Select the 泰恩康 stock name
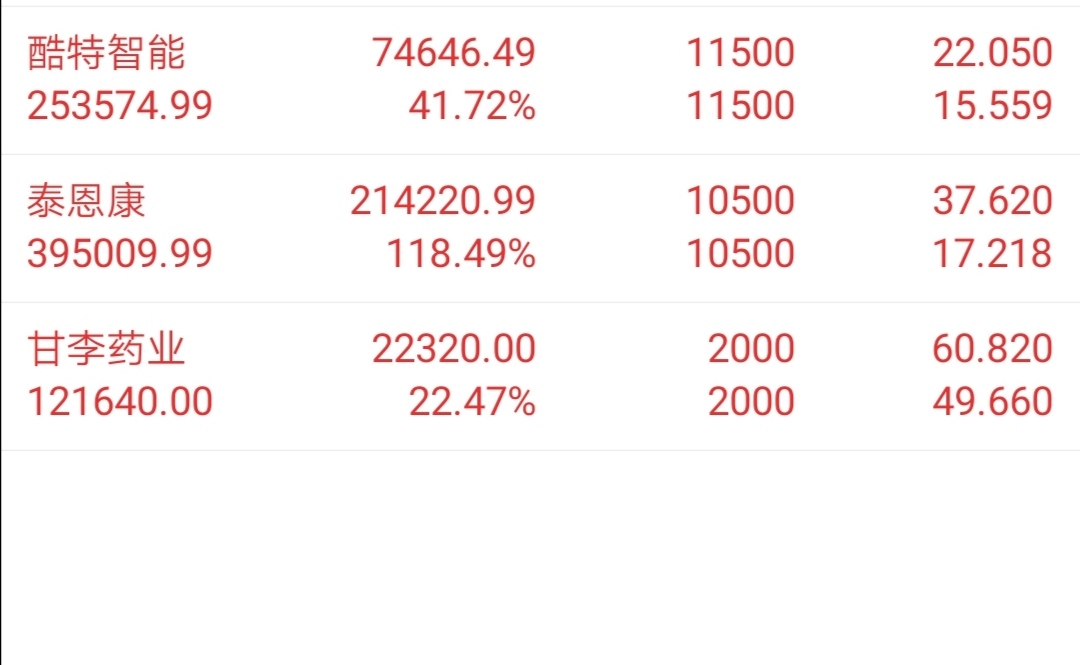Image resolution: width=1080 pixels, height=665 pixels. click(x=86, y=201)
